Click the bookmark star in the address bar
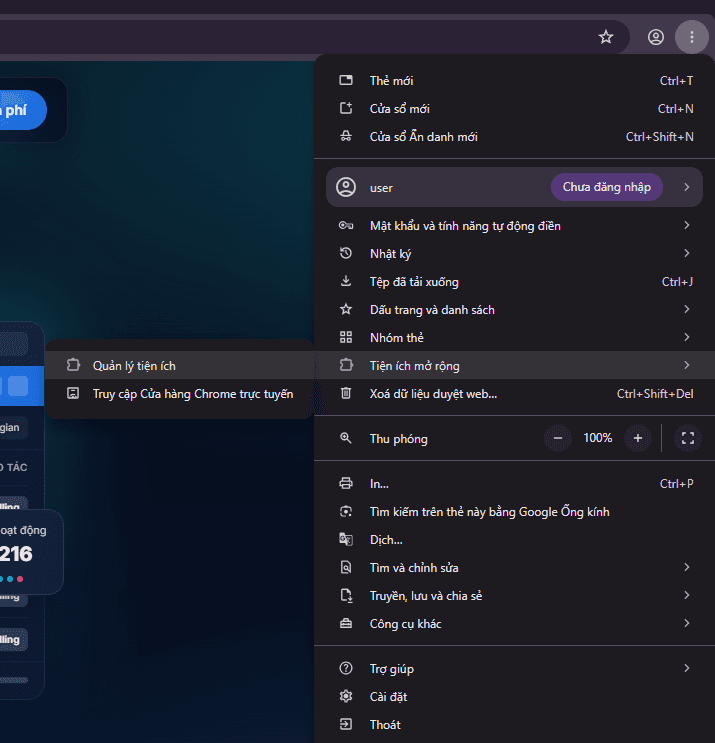 [606, 37]
